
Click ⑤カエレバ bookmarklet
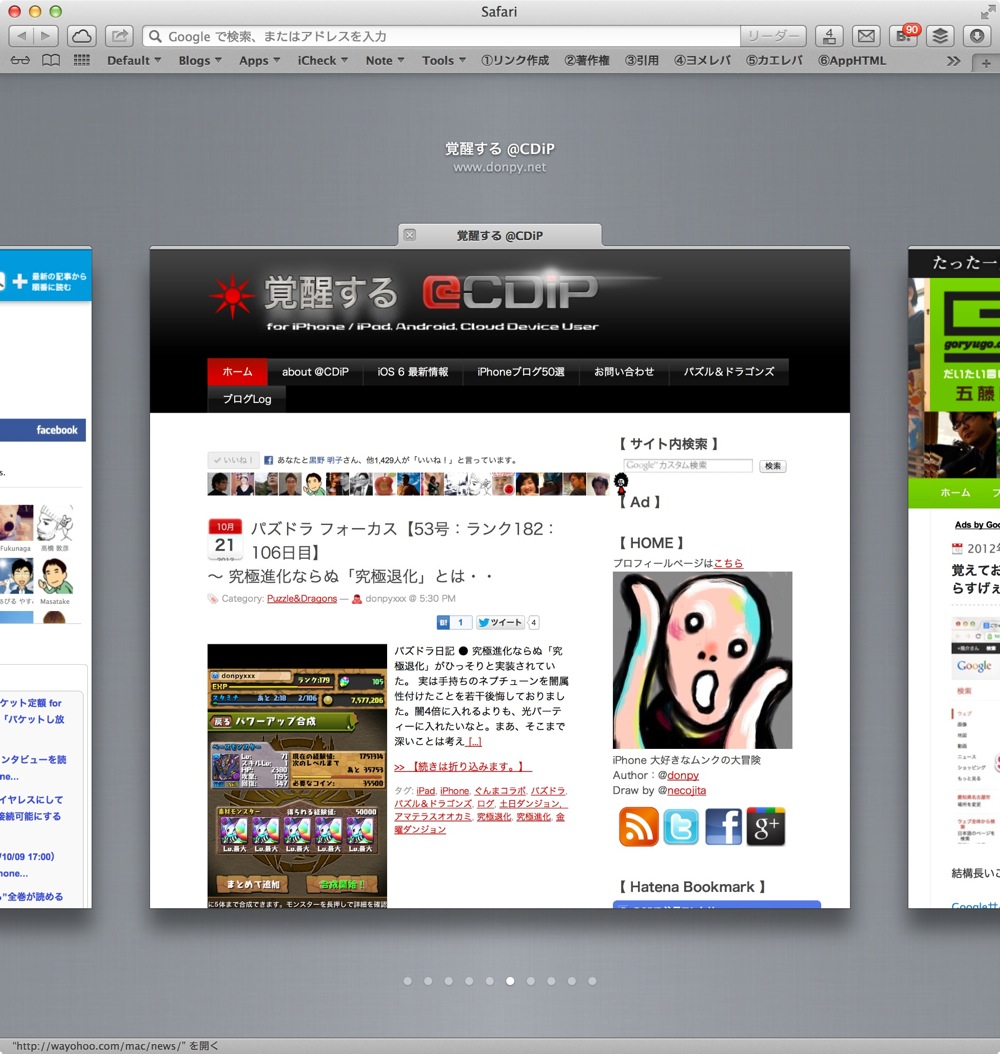[x=774, y=60]
